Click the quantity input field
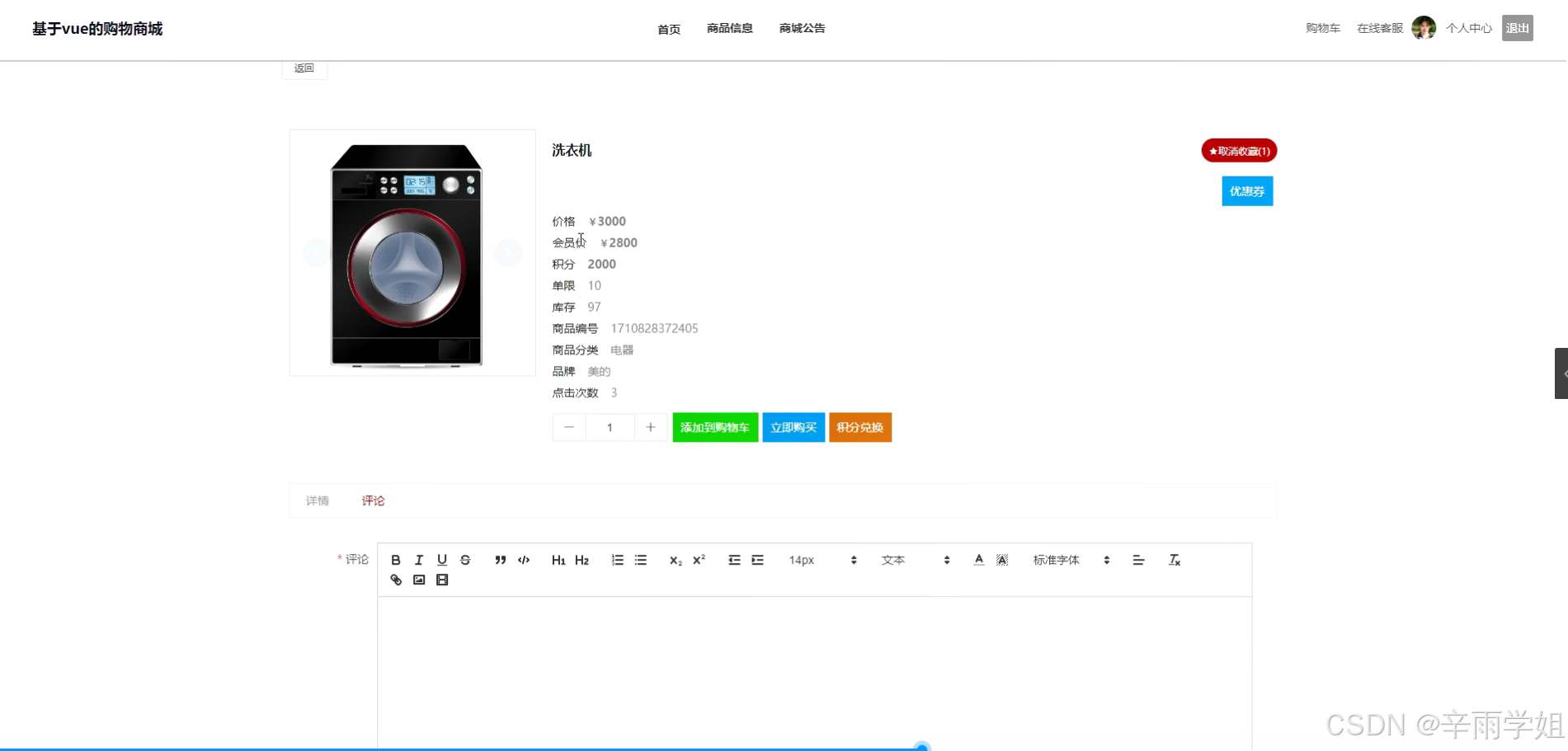The height and width of the screenshot is (751, 1568). tap(610, 427)
